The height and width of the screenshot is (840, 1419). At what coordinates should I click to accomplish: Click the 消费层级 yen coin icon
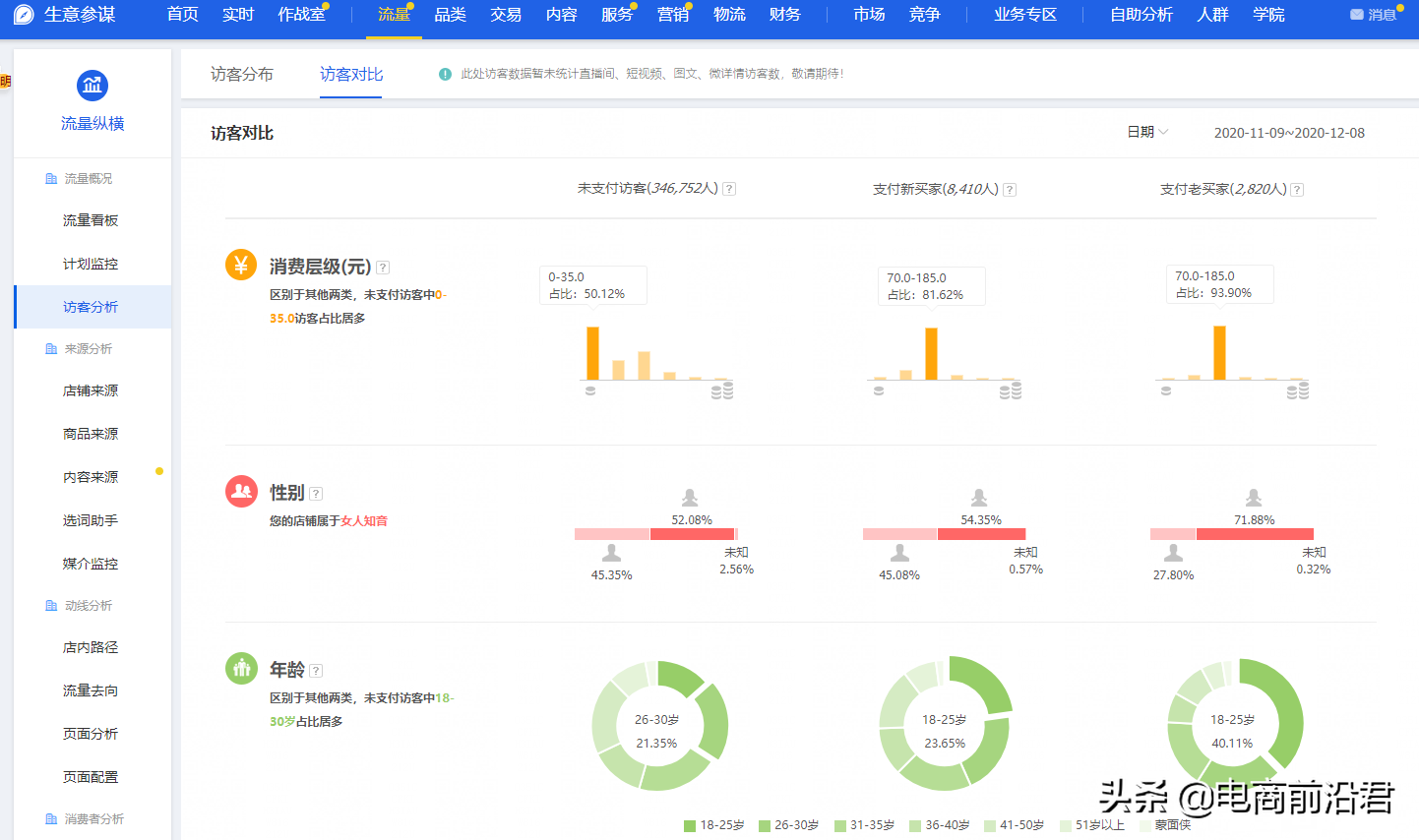[241, 266]
